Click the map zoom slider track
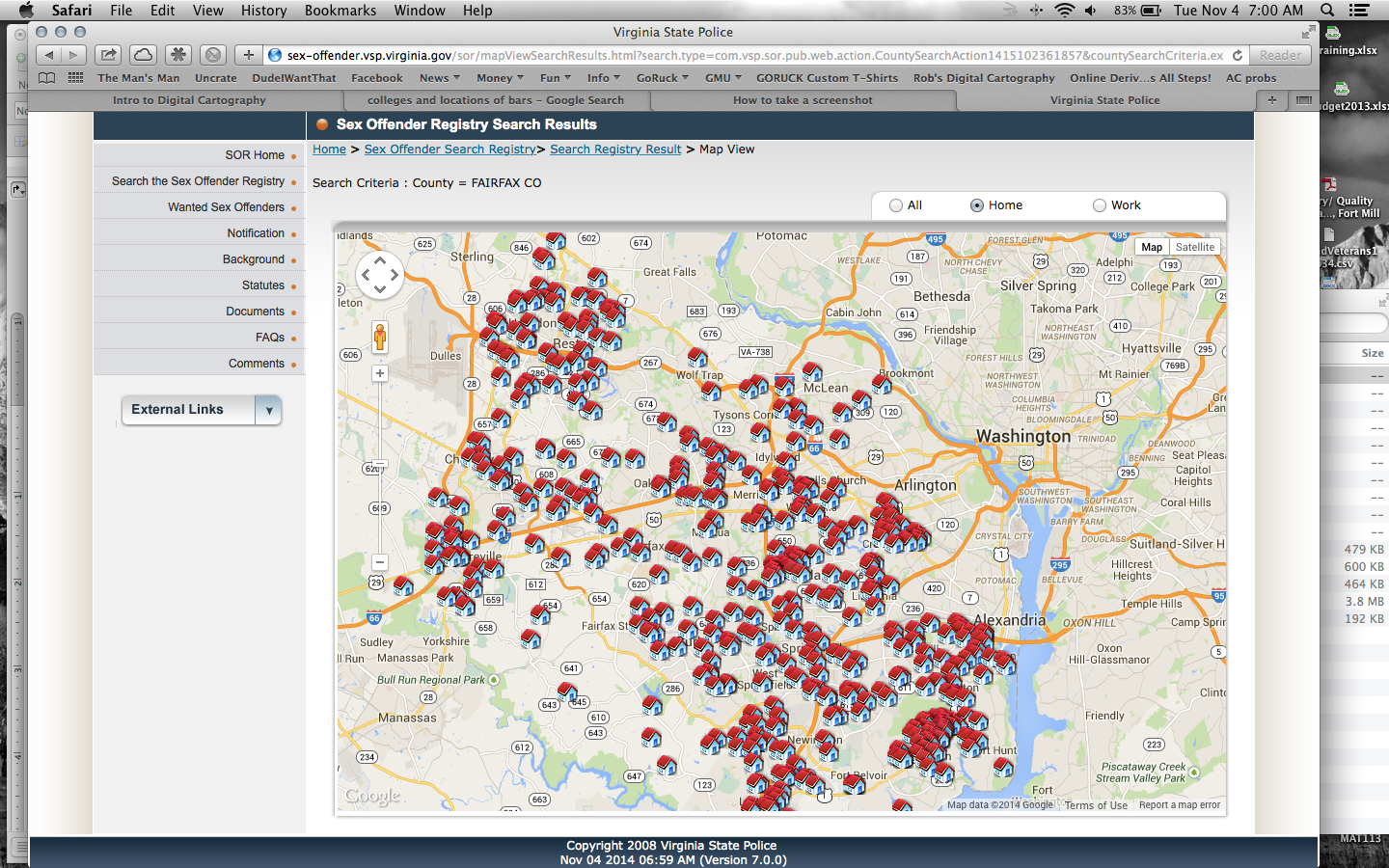The width and height of the screenshot is (1389, 868). [380, 468]
